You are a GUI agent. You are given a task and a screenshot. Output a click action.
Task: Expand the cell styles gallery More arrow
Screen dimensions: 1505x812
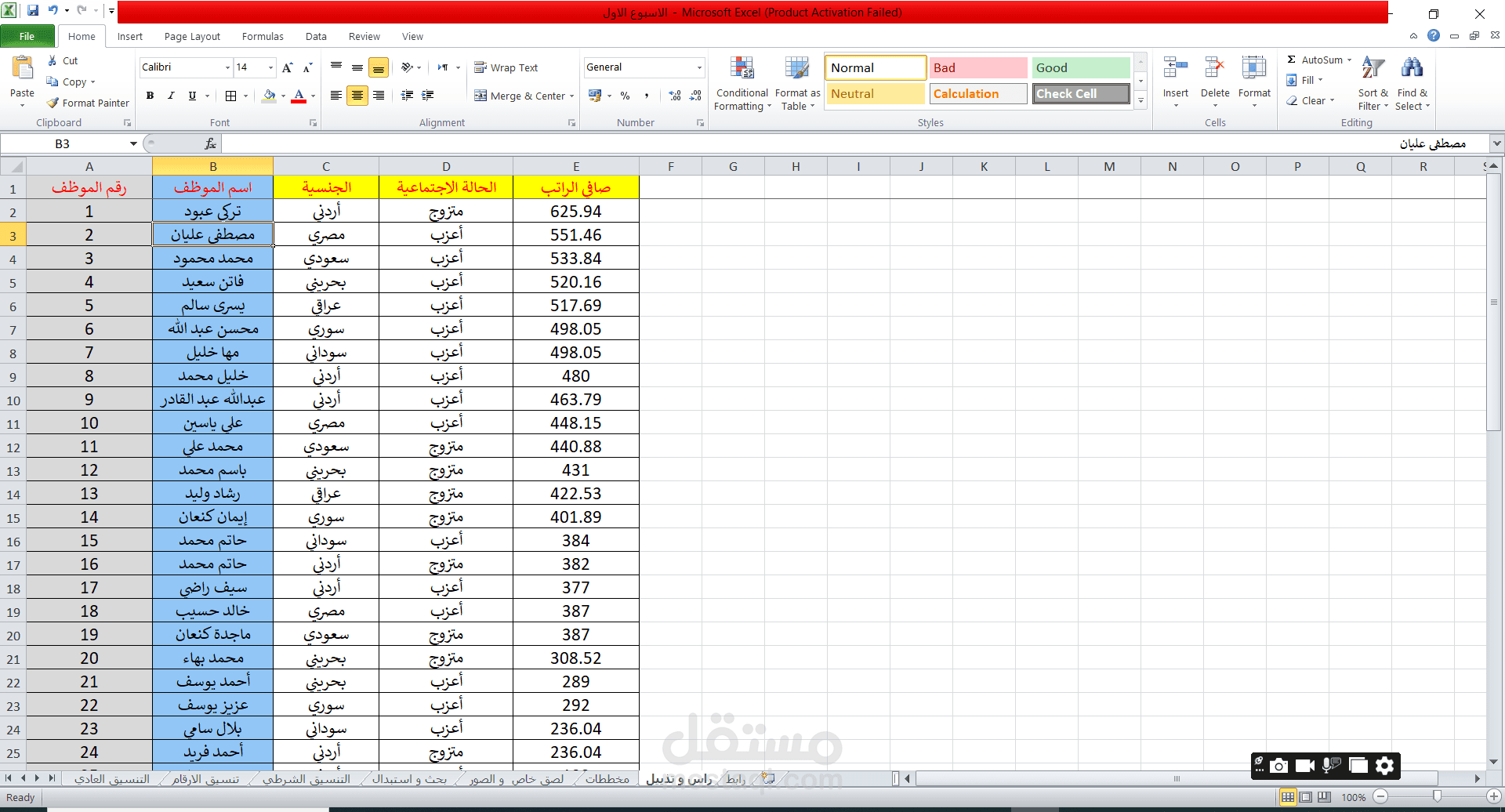pyautogui.click(x=1141, y=100)
